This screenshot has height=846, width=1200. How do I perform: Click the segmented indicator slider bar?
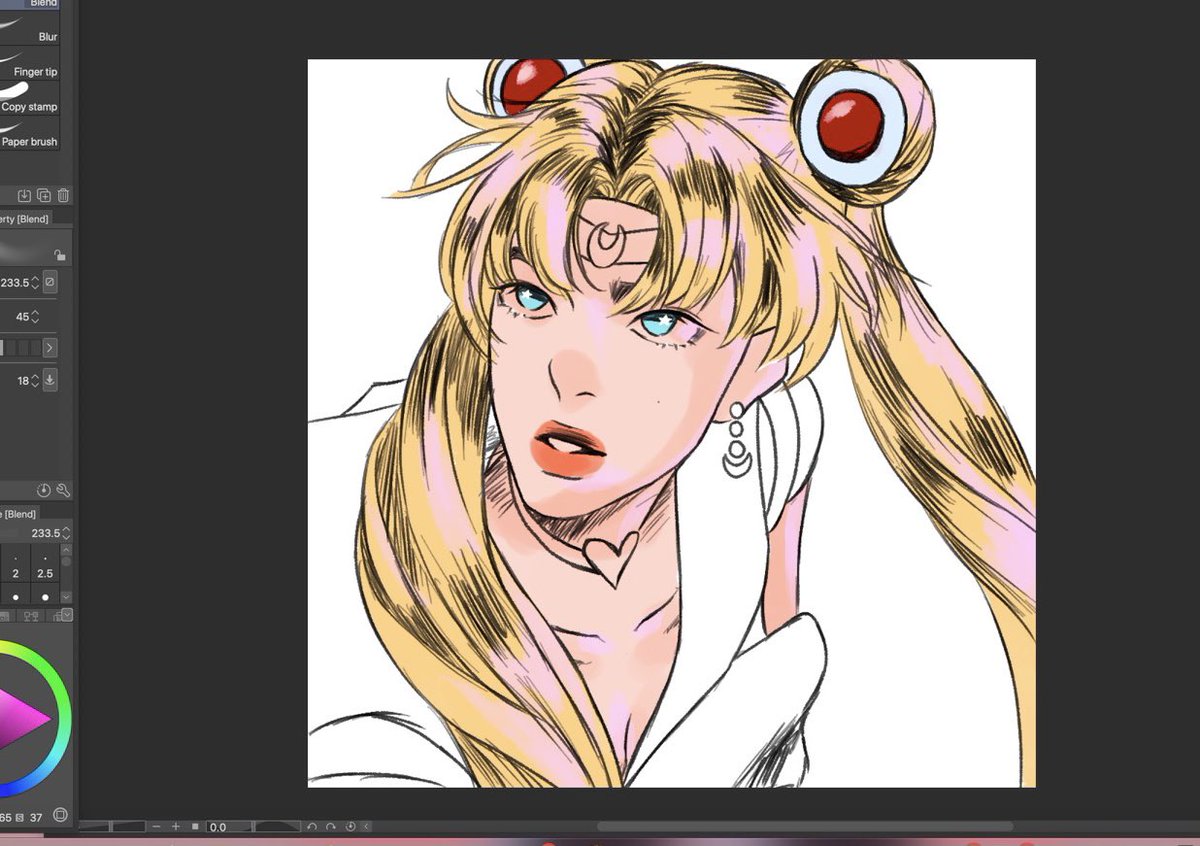(x=20, y=347)
